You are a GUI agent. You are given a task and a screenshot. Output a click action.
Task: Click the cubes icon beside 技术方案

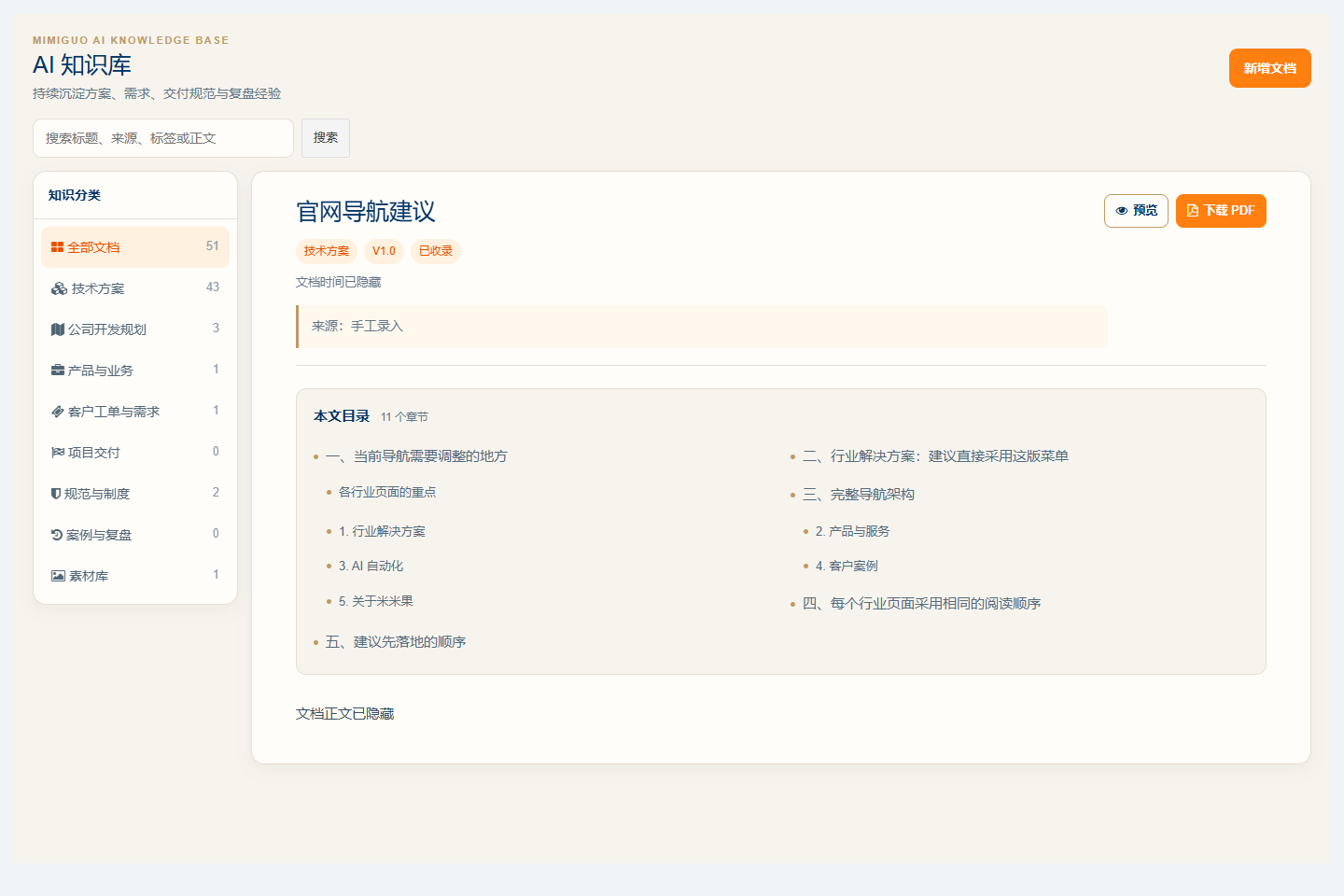[59, 288]
